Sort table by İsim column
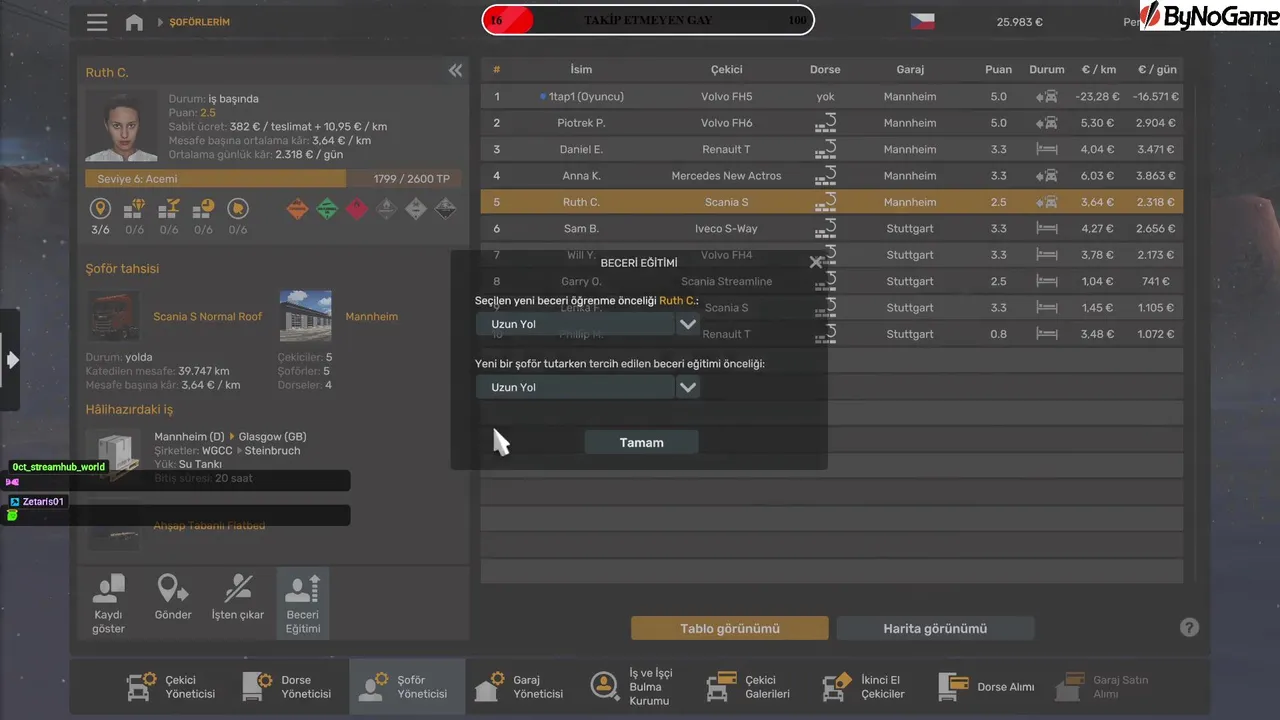The width and height of the screenshot is (1280, 720). [581, 70]
